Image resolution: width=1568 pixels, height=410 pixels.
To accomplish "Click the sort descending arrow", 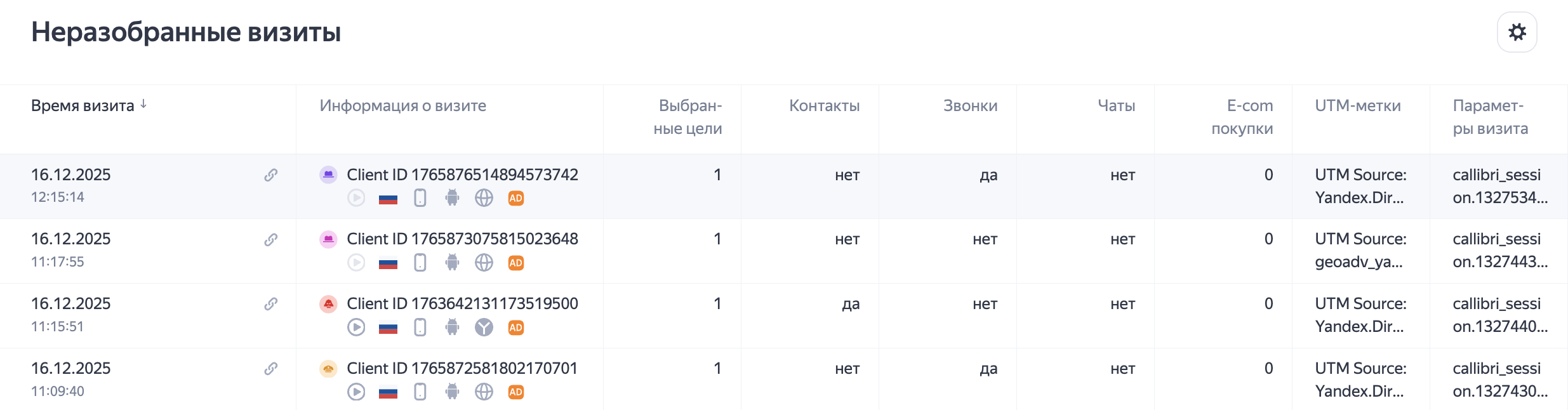I will 144,104.
